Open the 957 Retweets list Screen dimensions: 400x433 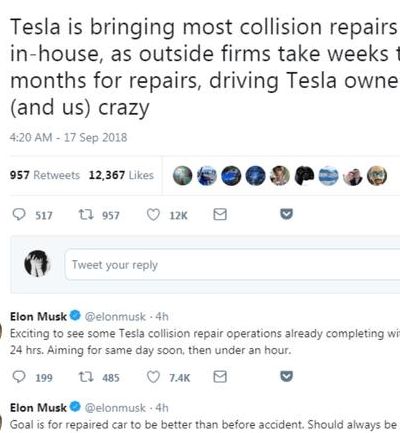point(45,175)
